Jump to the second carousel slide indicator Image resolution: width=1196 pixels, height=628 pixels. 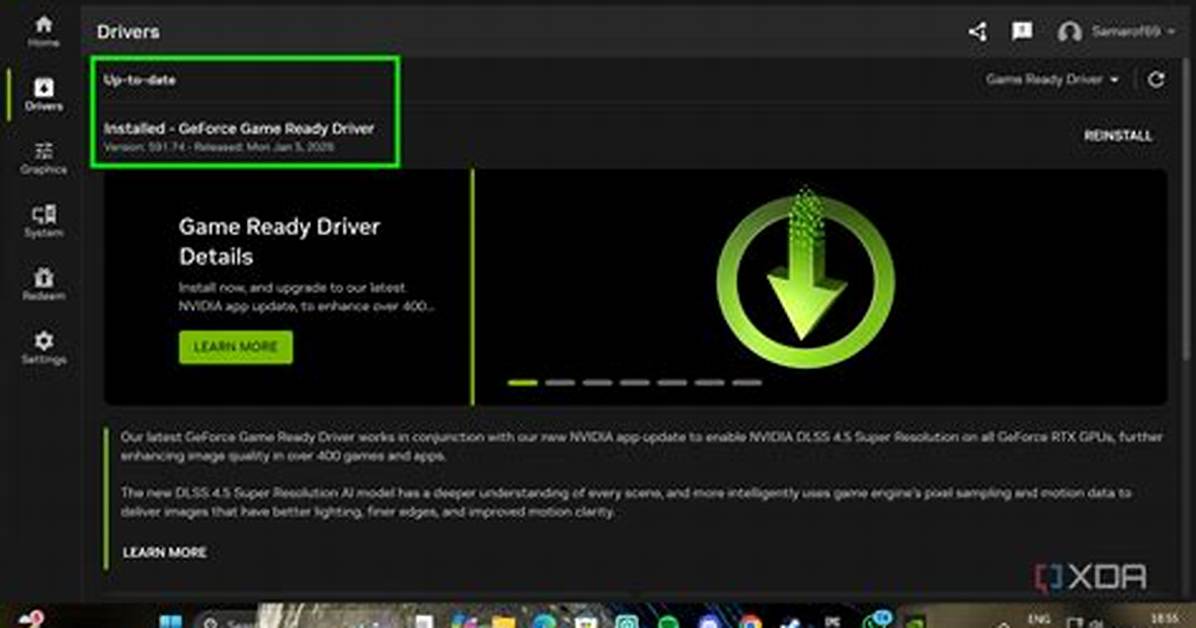click(x=560, y=382)
